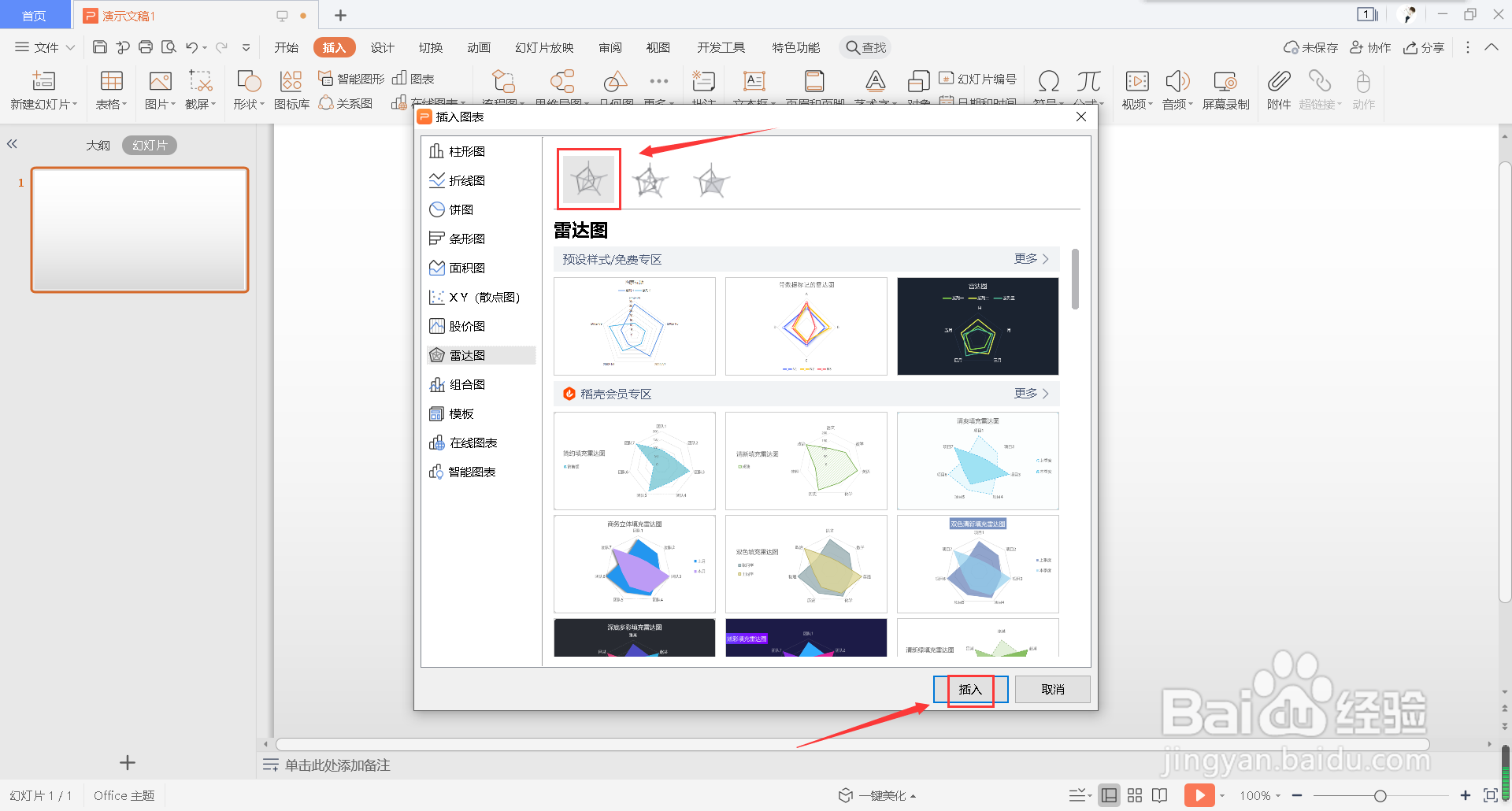
Task: Click the screenshot tool icon
Action: (x=201, y=81)
